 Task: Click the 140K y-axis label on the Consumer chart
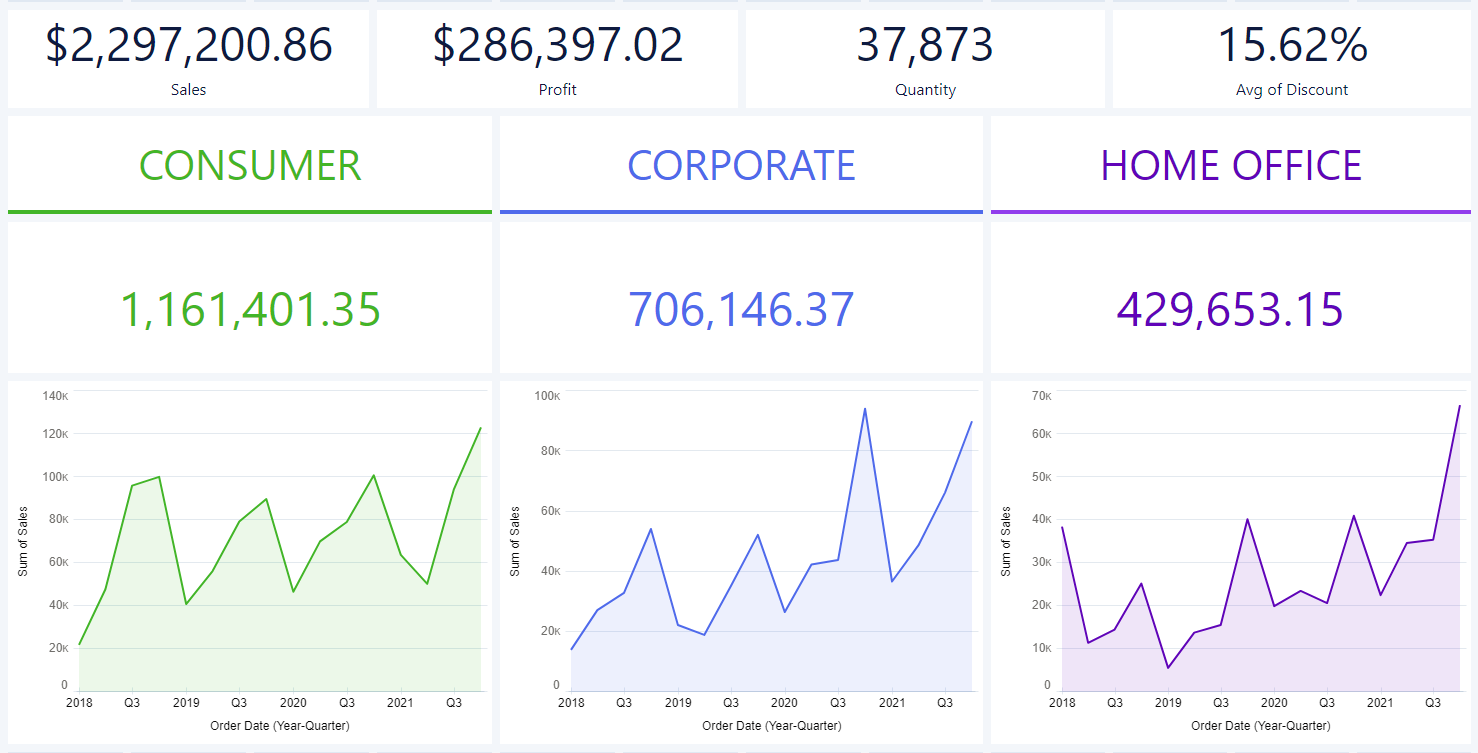click(56, 396)
